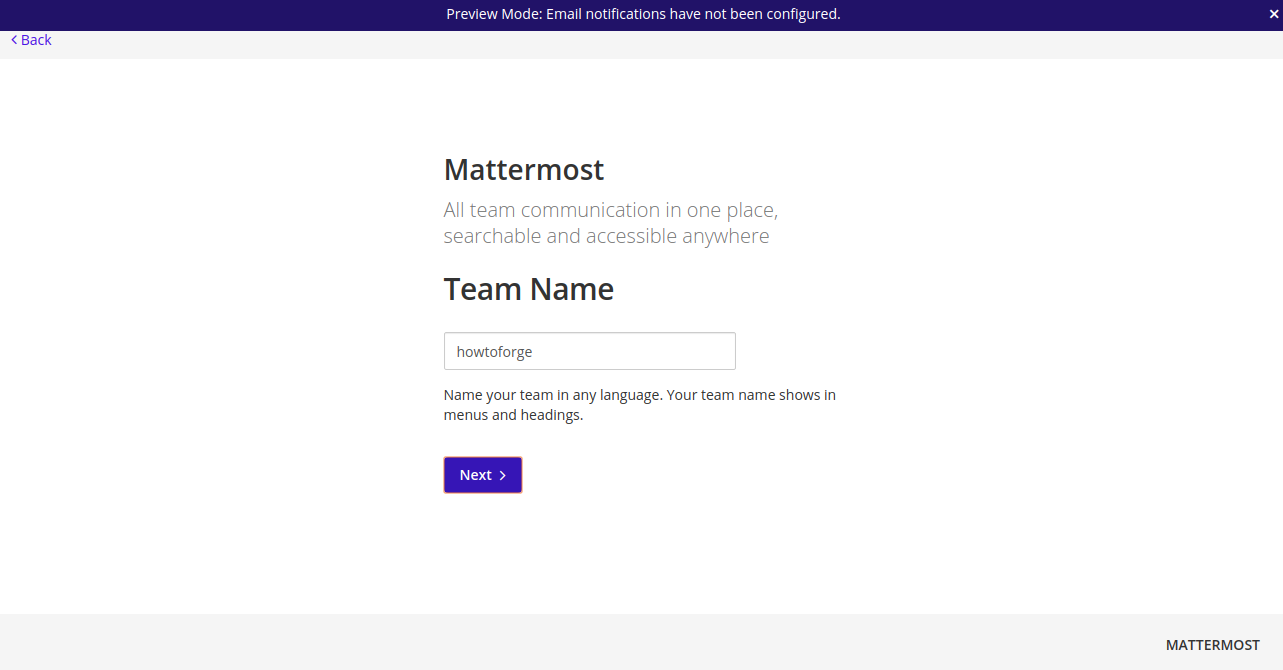Click the Mattermost heading text

[x=524, y=170]
